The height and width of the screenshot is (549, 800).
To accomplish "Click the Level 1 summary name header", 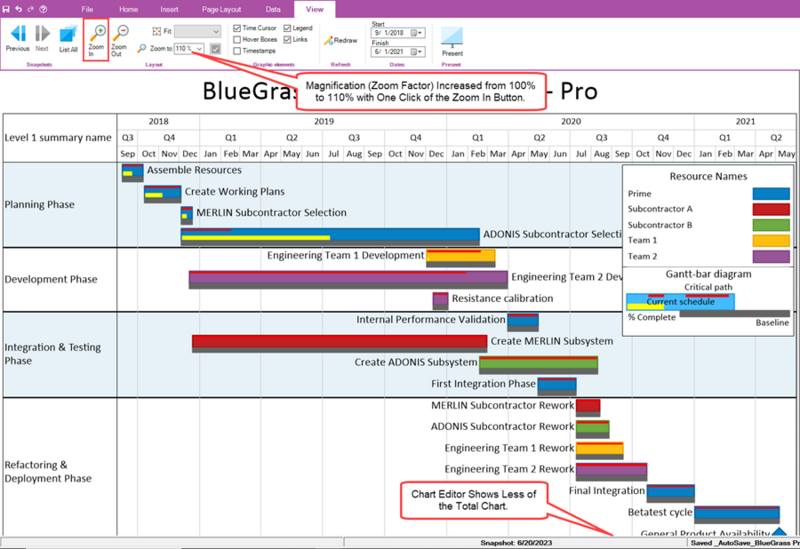I will 58,138.
